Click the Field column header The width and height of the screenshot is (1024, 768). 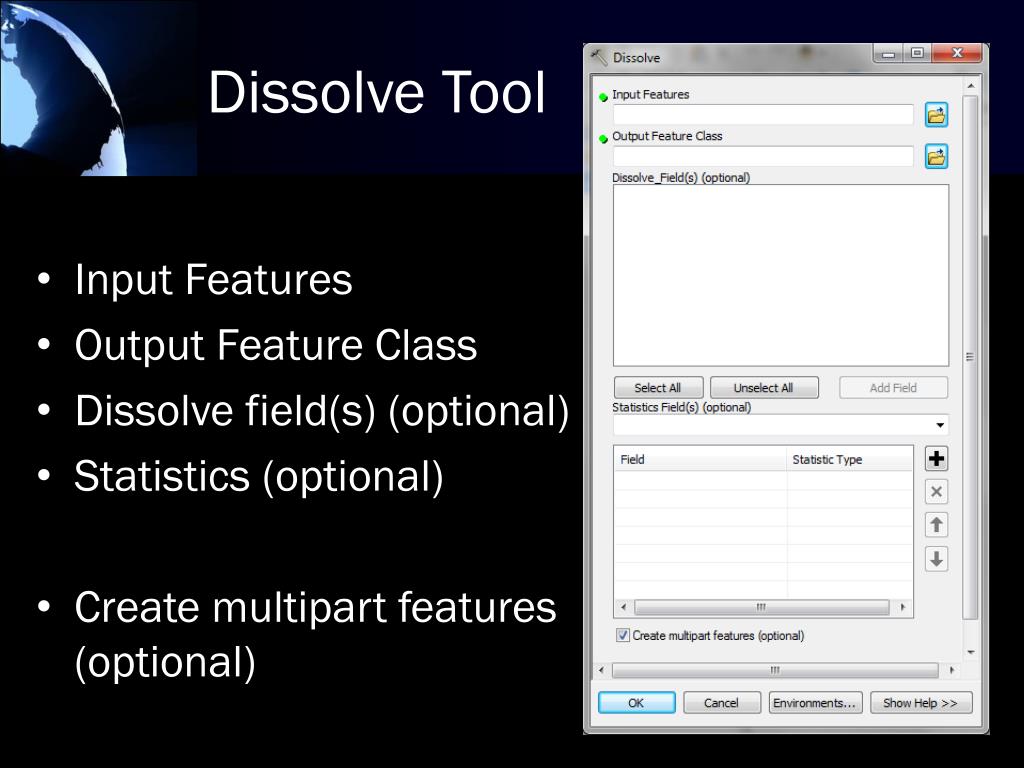click(700, 459)
